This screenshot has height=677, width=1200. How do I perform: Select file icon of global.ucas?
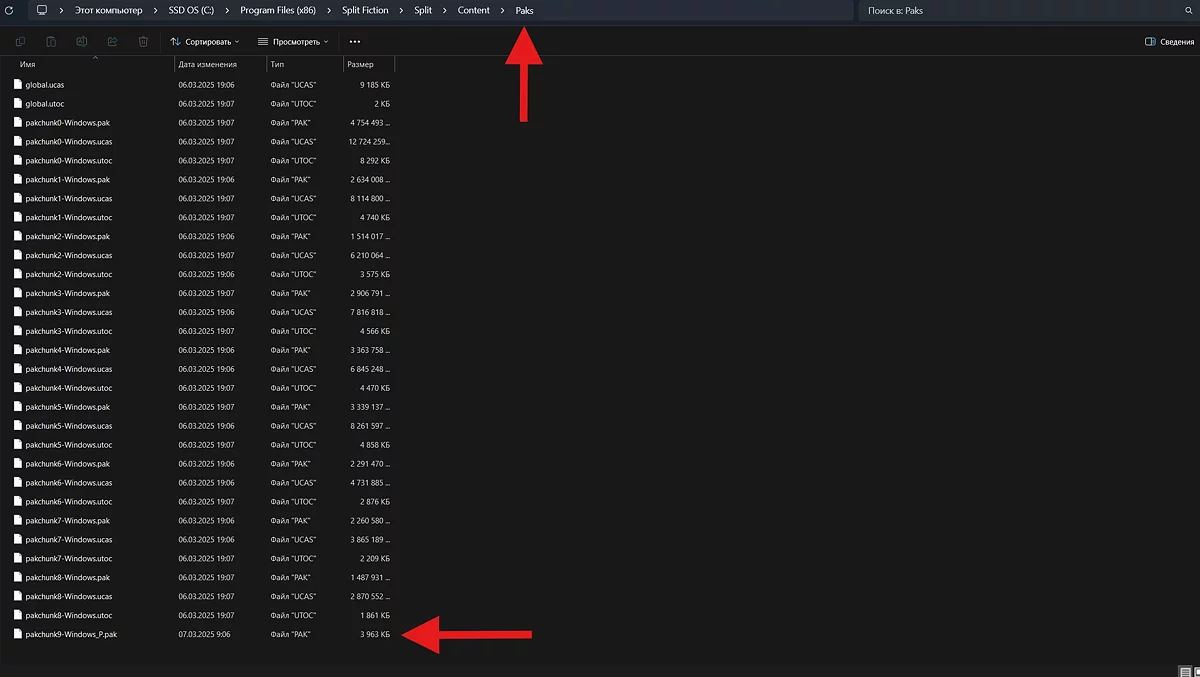click(x=17, y=84)
